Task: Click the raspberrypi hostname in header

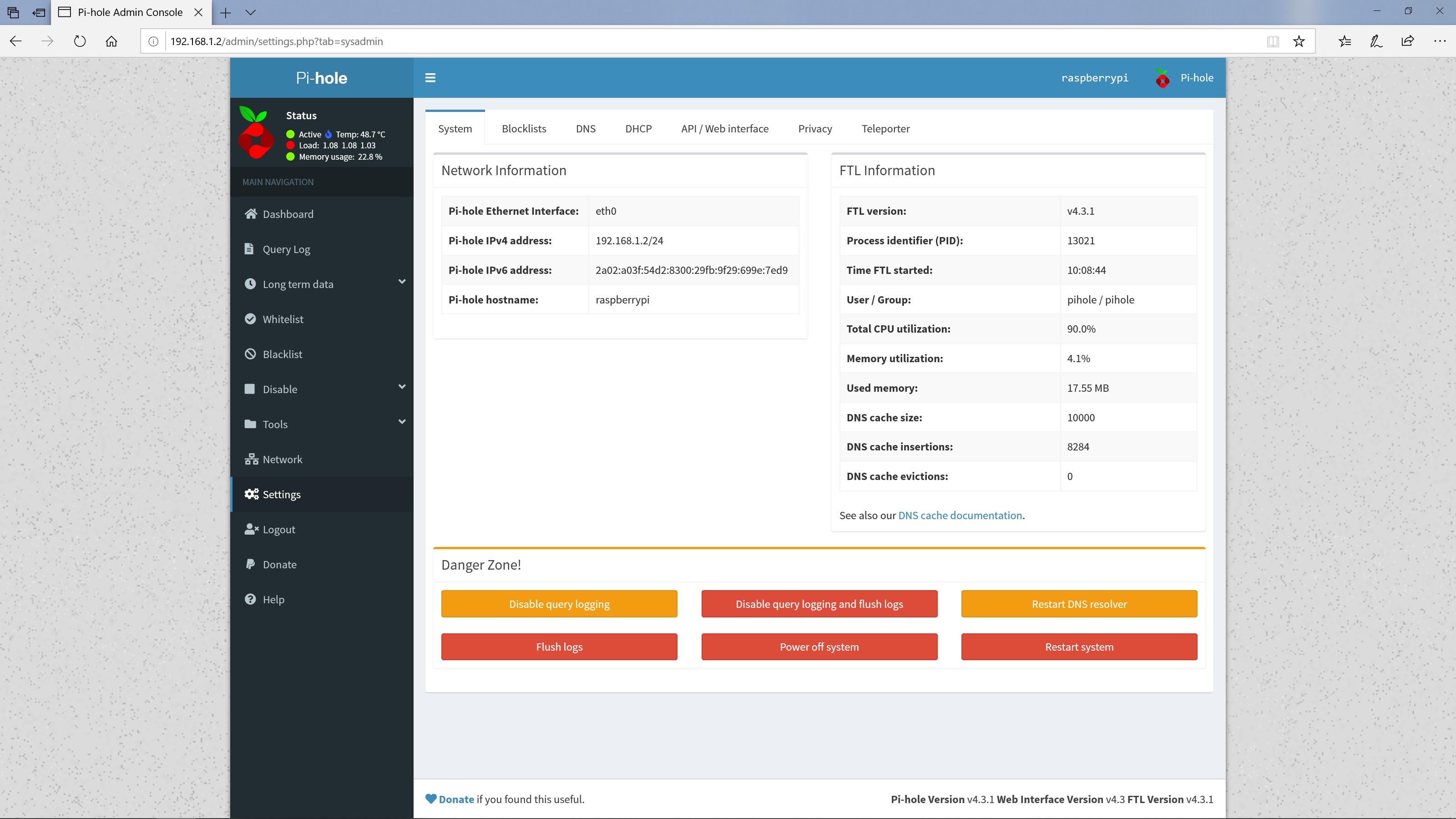Action: [x=1094, y=78]
